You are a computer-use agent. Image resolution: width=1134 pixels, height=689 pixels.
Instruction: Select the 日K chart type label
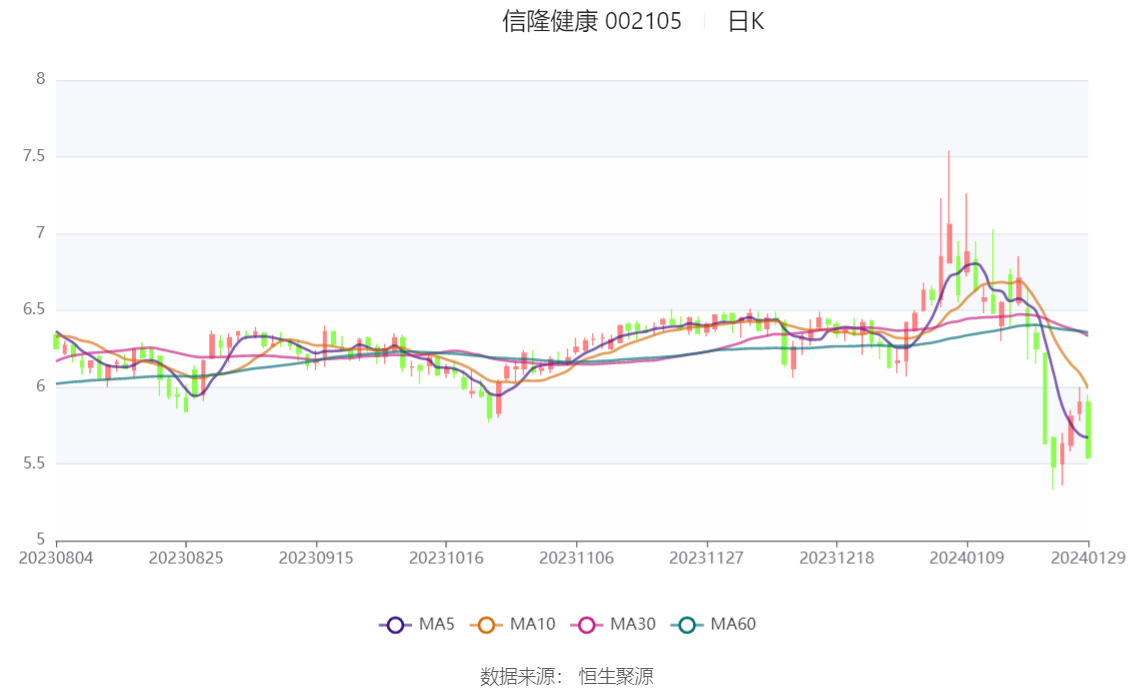pyautogui.click(x=746, y=21)
